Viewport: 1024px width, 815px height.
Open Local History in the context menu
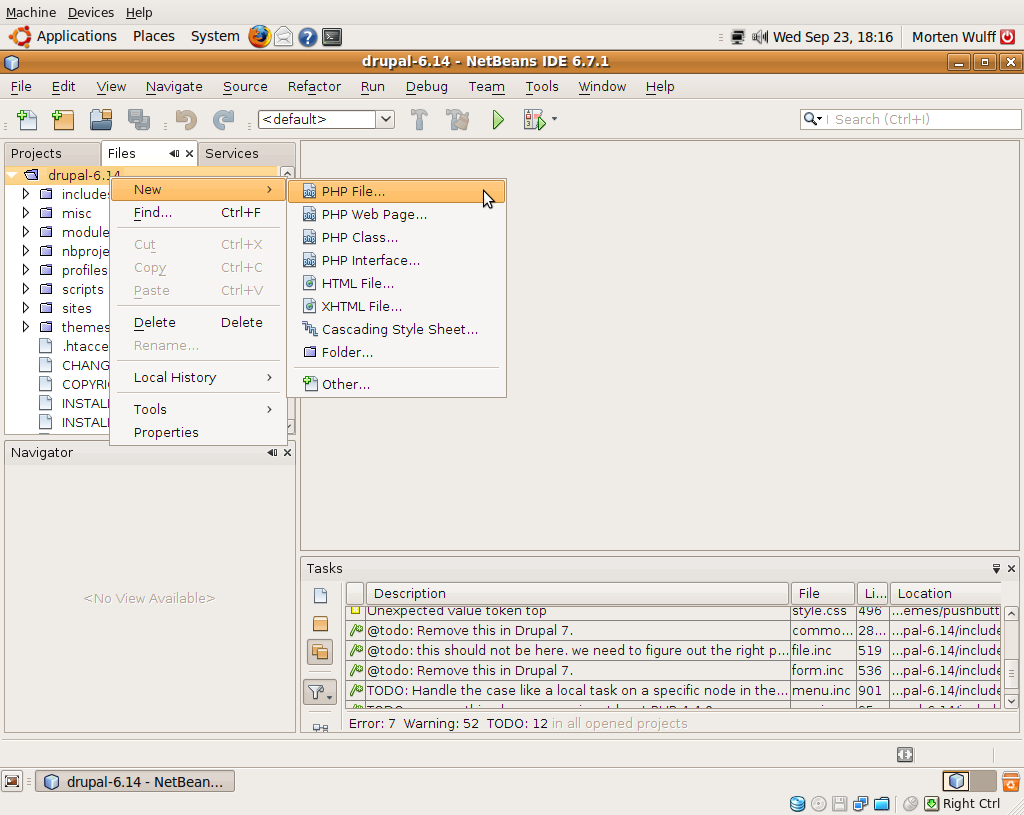click(x=199, y=377)
